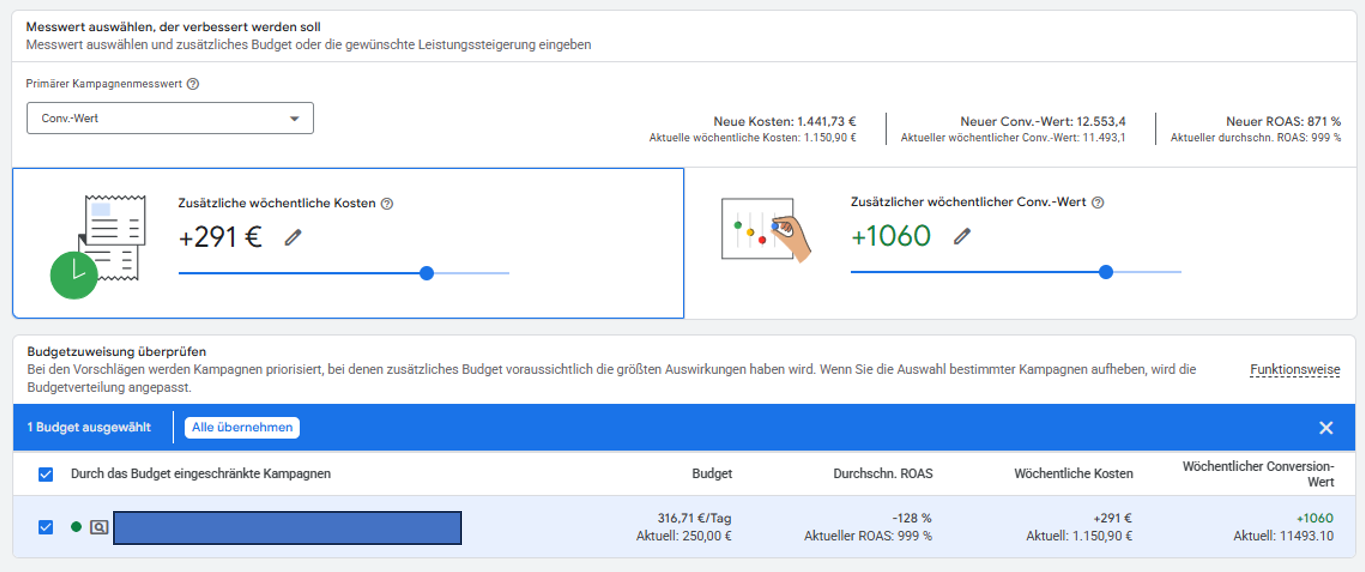The height and width of the screenshot is (572, 1365).
Task: Click help icon next to Zusätzliche wöchentliche Kosten
Action: coord(387,203)
